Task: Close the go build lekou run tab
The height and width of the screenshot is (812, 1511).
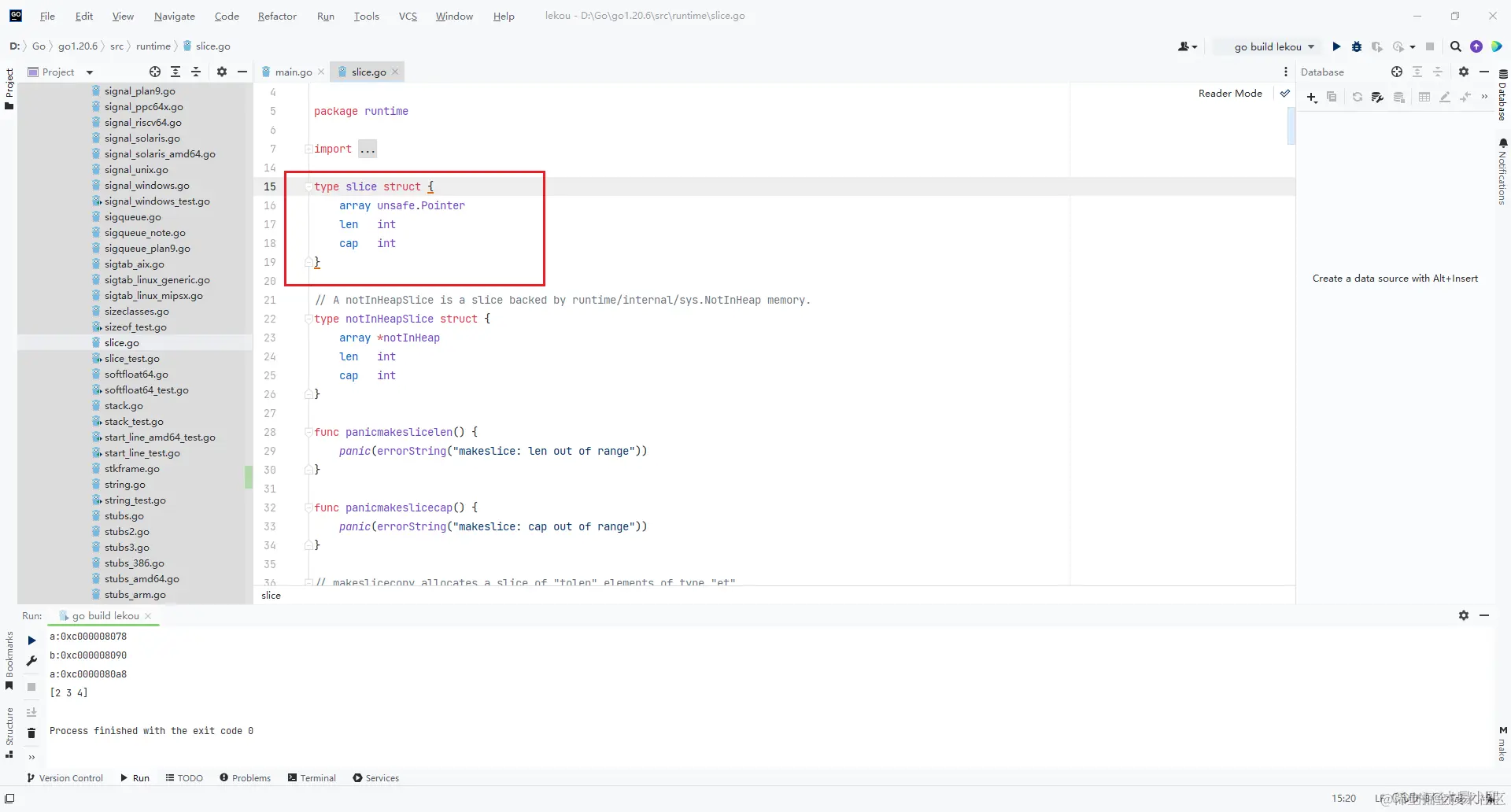Action: click(x=148, y=616)
